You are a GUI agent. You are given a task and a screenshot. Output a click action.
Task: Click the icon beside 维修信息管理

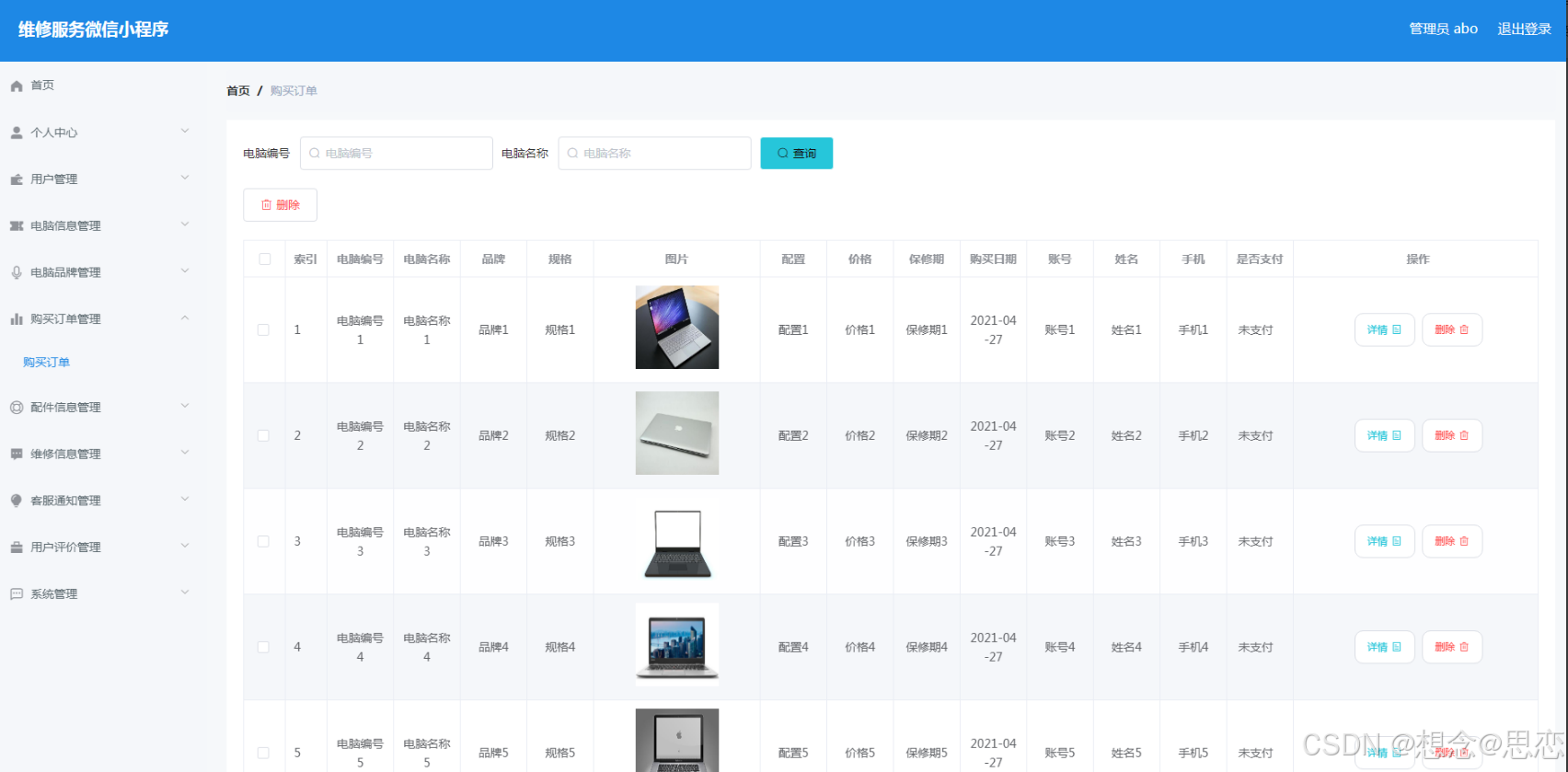click(17, 454)
